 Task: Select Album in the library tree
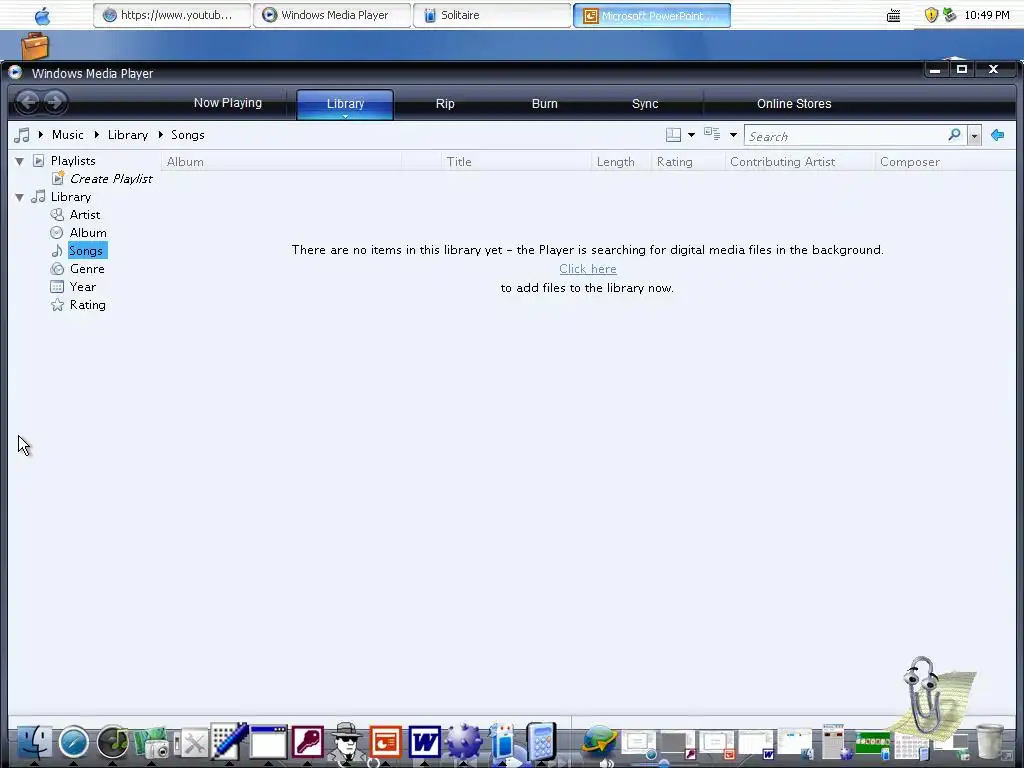point(88,232)
